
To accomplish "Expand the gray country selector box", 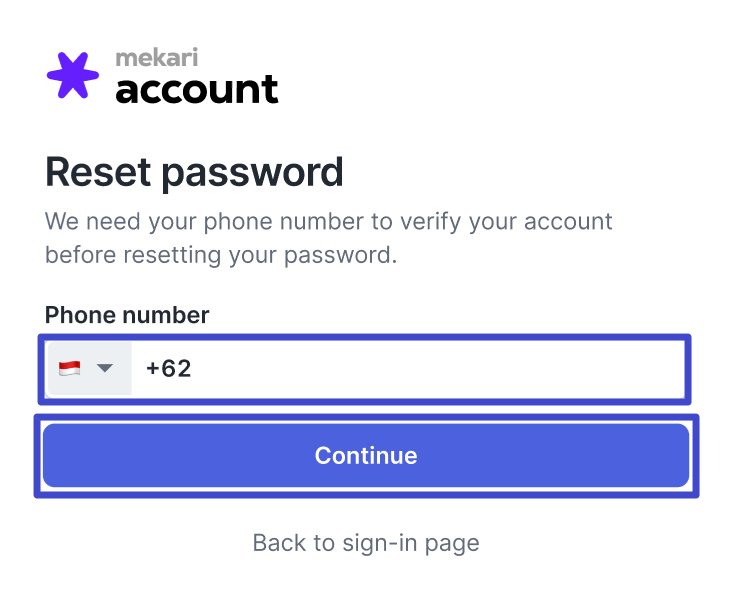I will coord(89,368).
